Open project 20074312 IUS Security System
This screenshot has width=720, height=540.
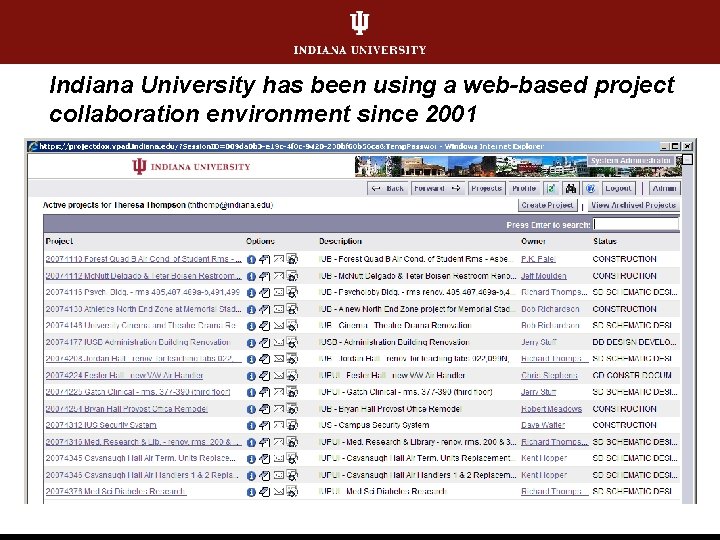coord(101,425)
